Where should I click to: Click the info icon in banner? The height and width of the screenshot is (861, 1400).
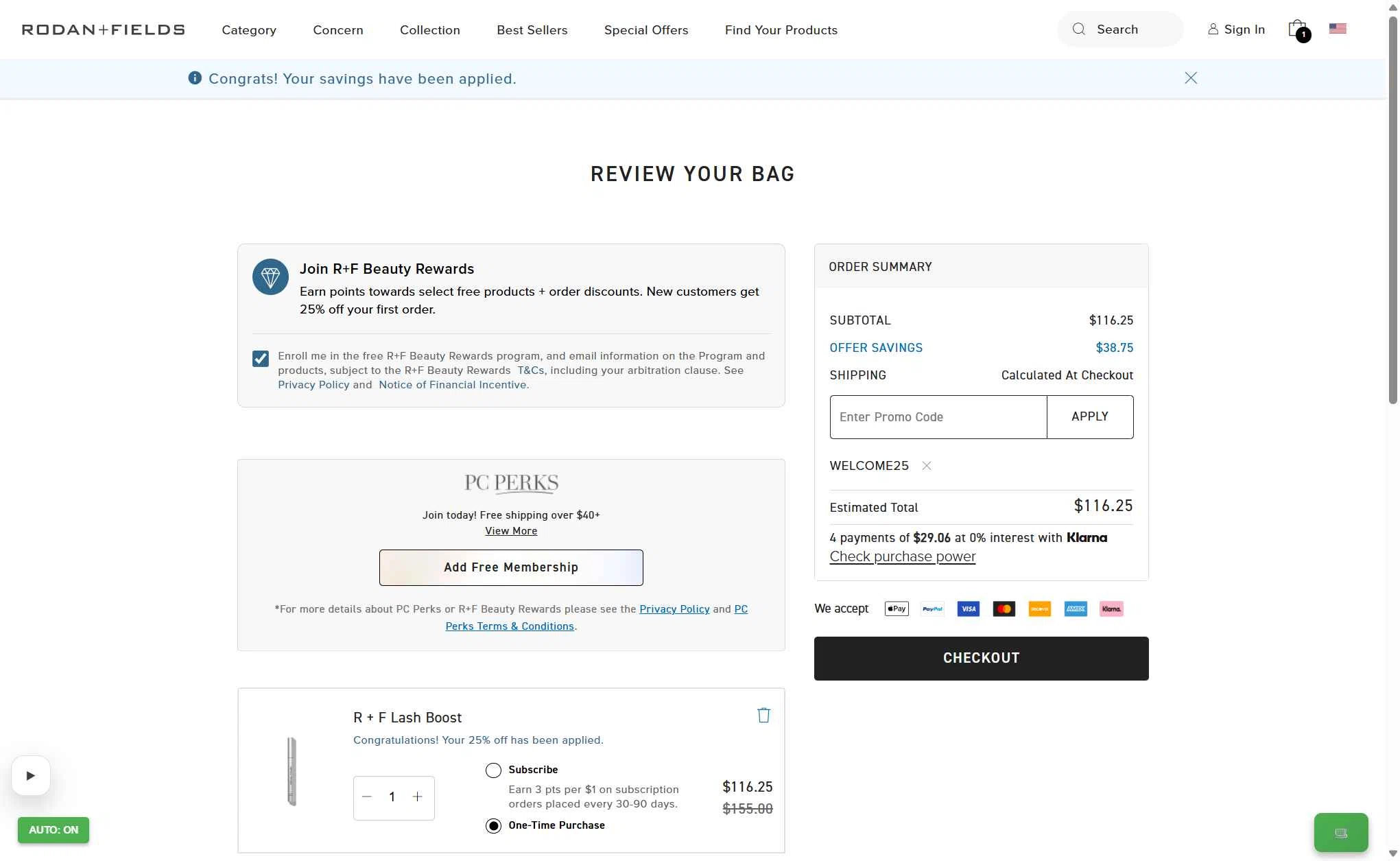click(x=195, y=78)
